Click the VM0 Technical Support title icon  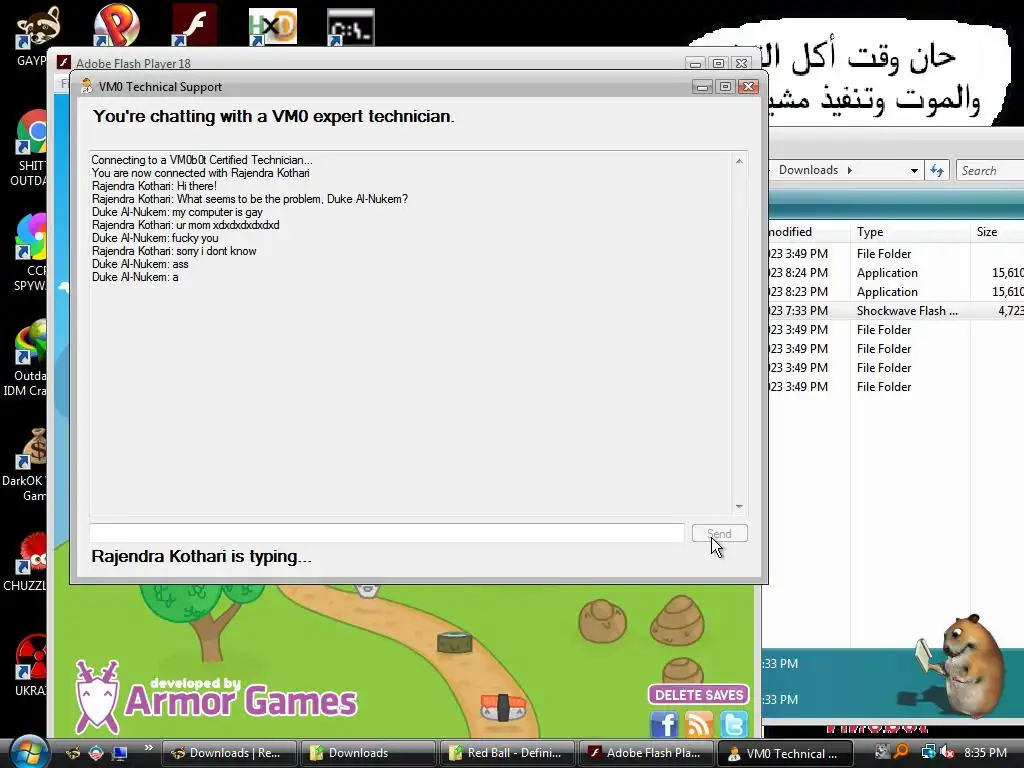[x=86, y=86]
